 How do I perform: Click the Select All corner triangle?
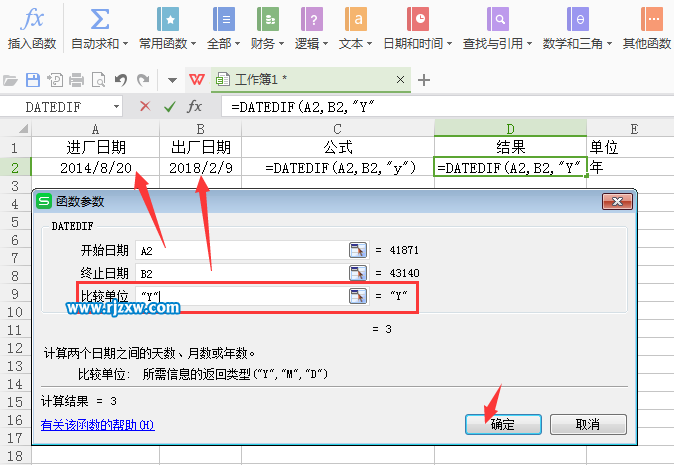pos(23,128)
